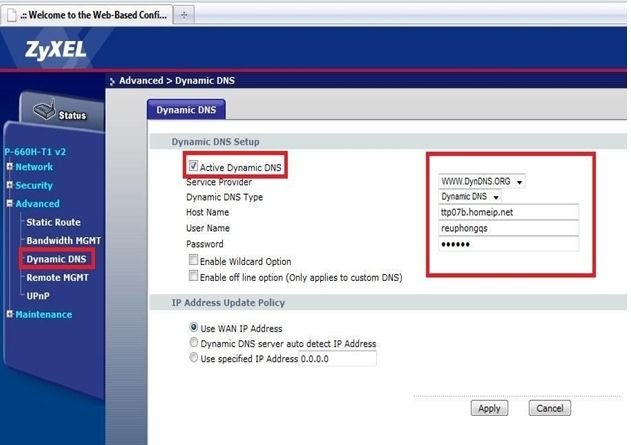Click the page icon on the browser tab
The width and height of the screenshot is (631, 445).
(12, 15)
